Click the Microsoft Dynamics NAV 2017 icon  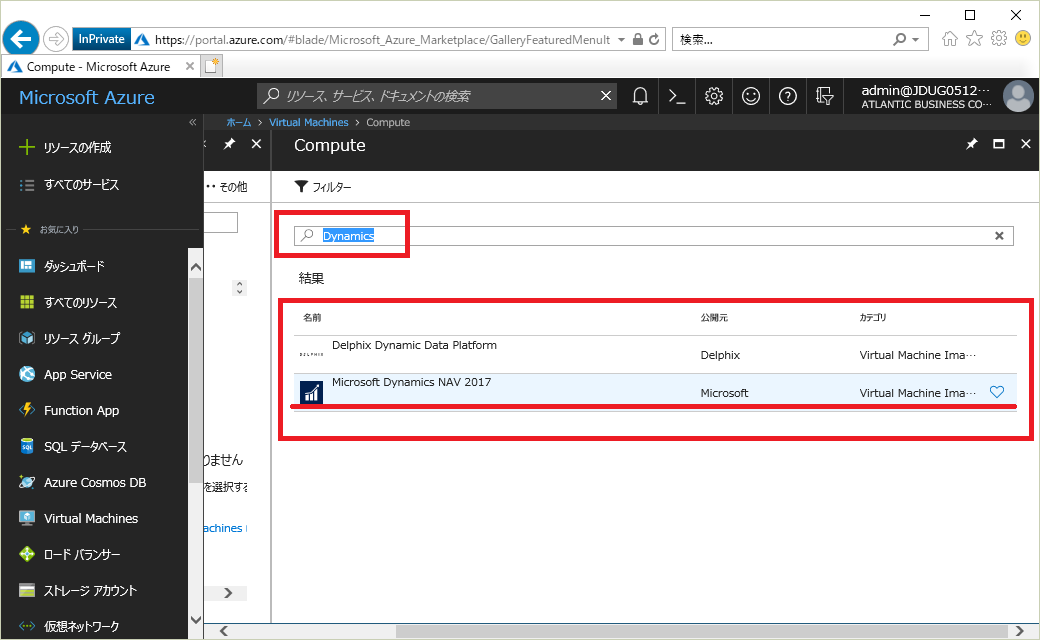[x=311, y=392]
